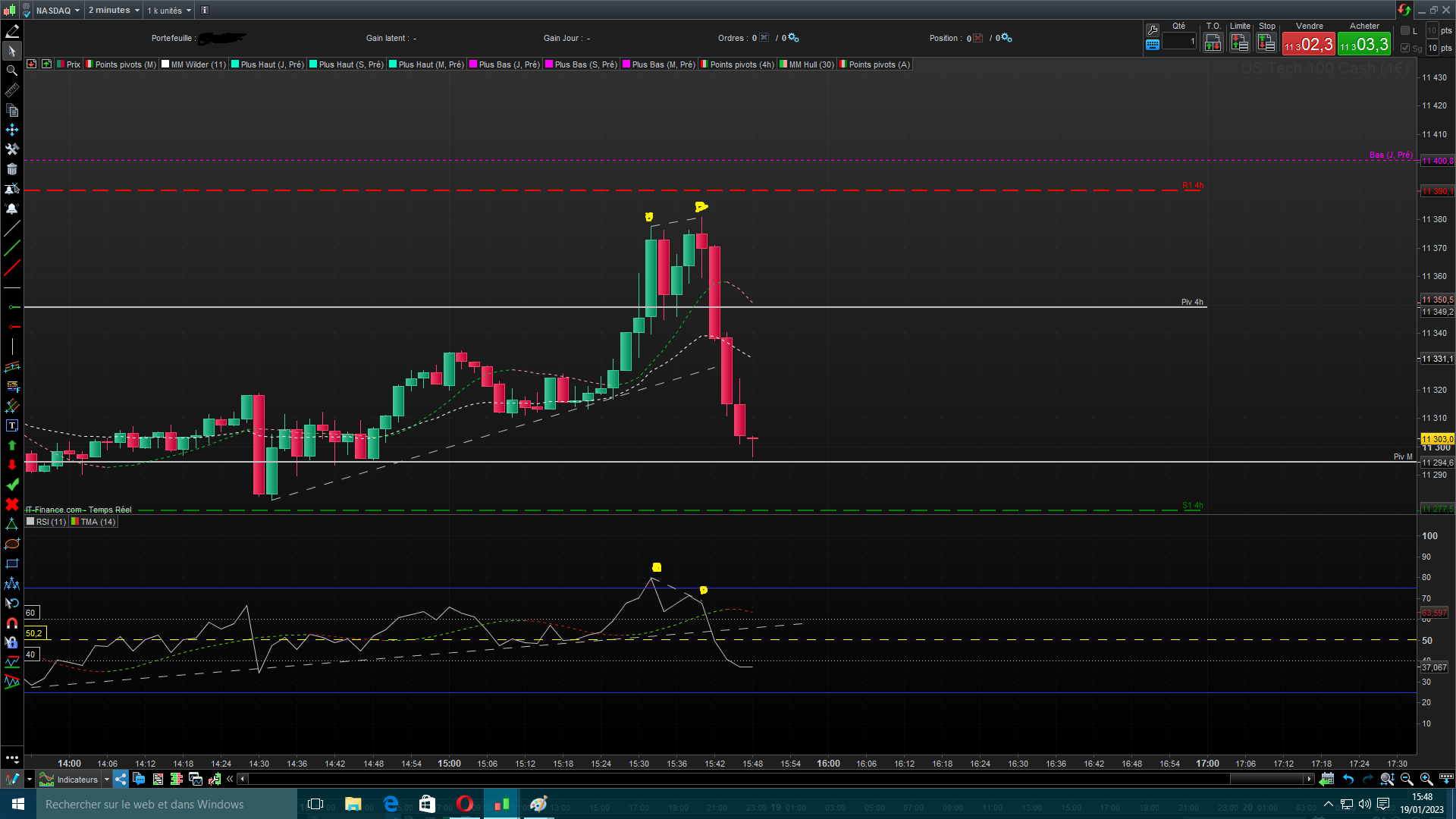Screen dimensions: 1456x819
Task: Select the MM Hull (30) indicator label
Action: point(811,64)
